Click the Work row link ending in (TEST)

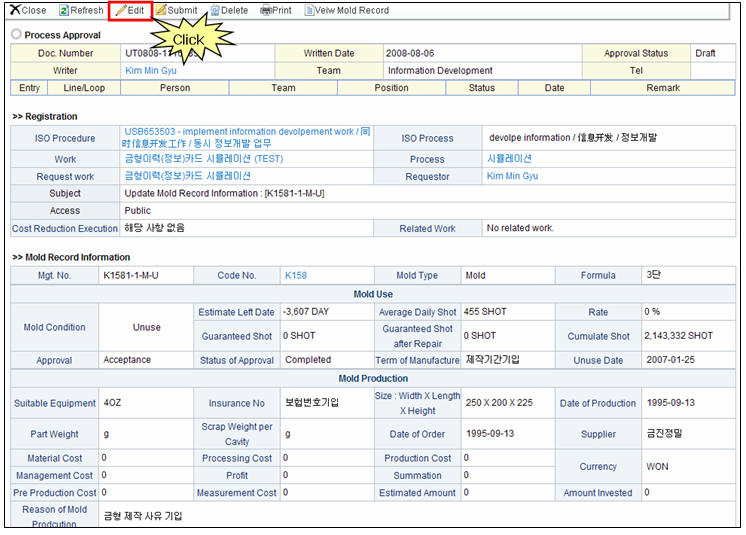tap(203, 159)
